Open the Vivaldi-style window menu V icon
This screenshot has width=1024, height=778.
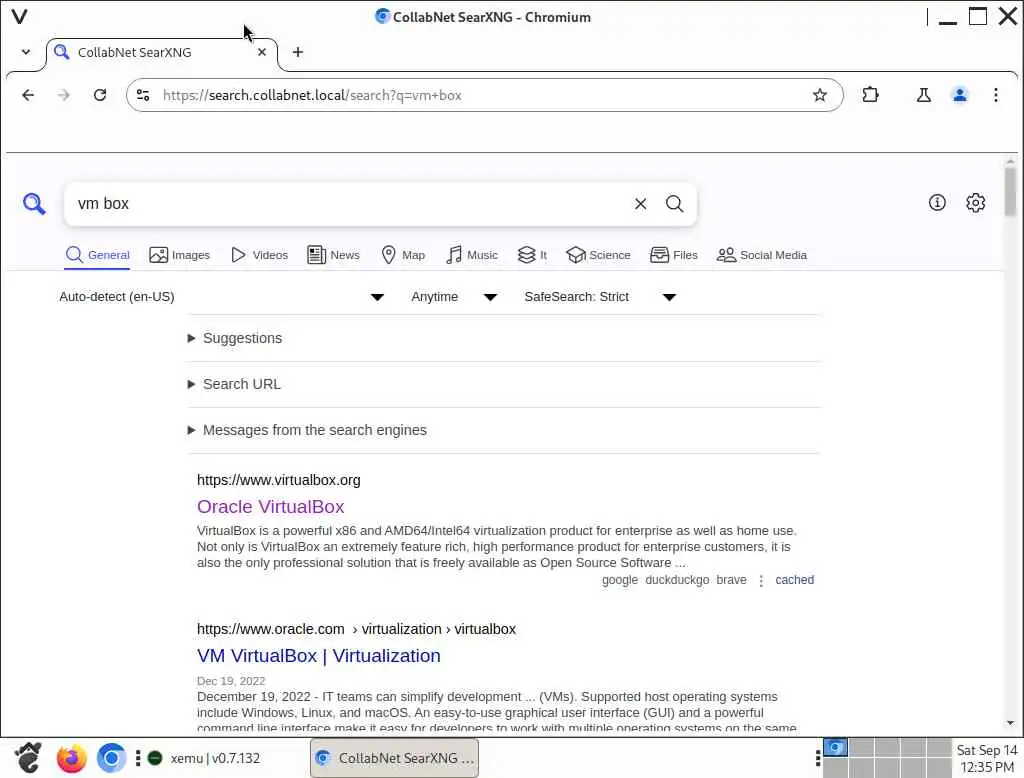click(20, 16)
